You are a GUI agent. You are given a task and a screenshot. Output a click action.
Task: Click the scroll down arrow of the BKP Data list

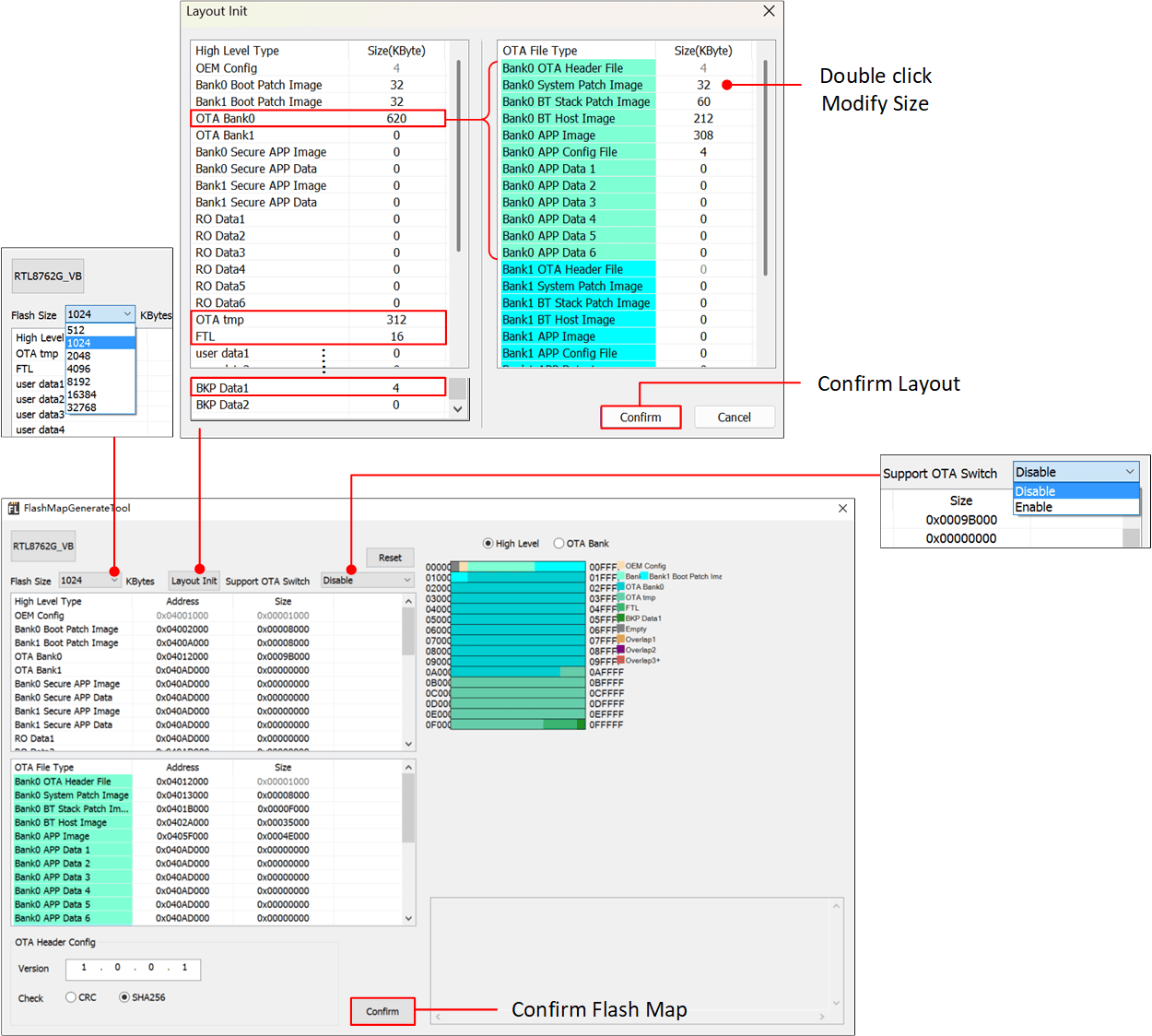click(458, 409)
